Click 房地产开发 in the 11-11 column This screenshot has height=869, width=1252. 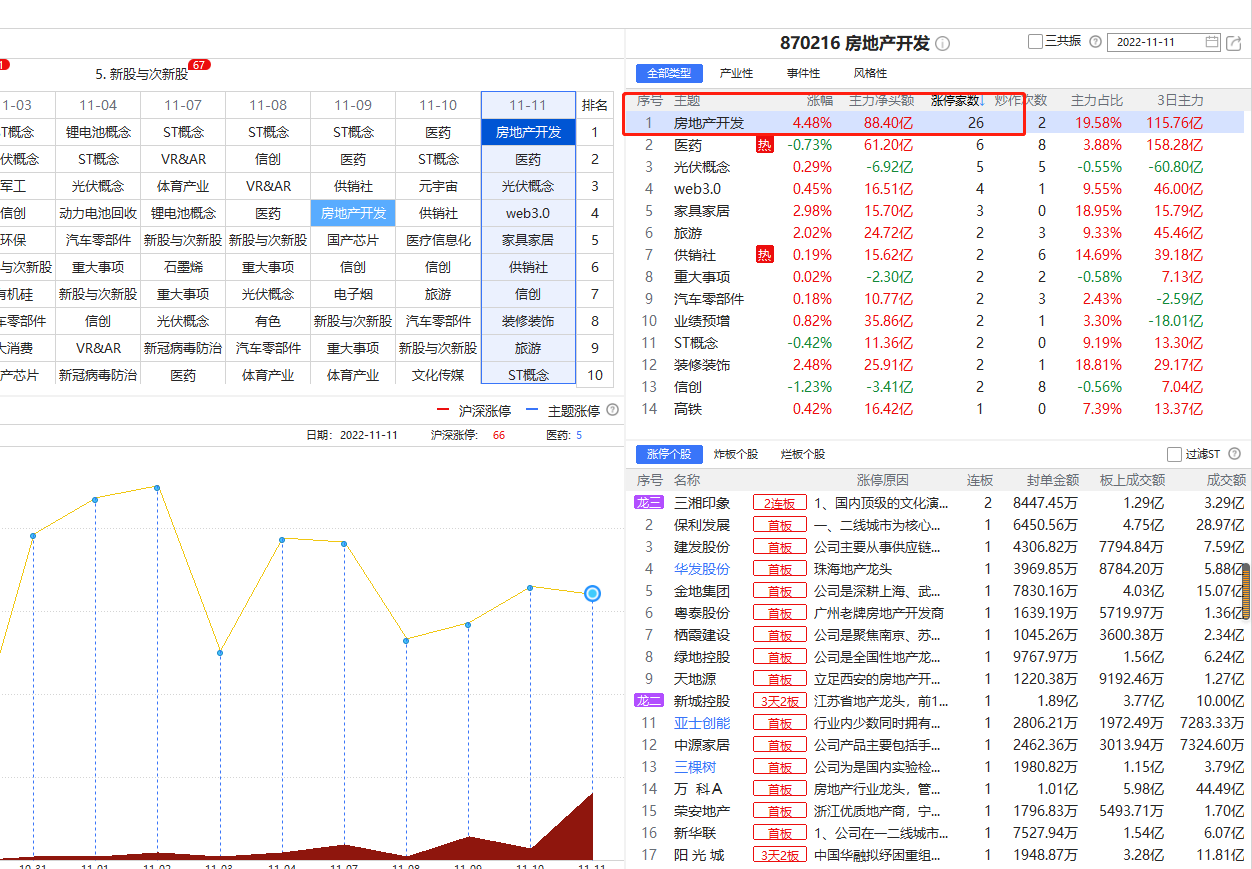528,132
